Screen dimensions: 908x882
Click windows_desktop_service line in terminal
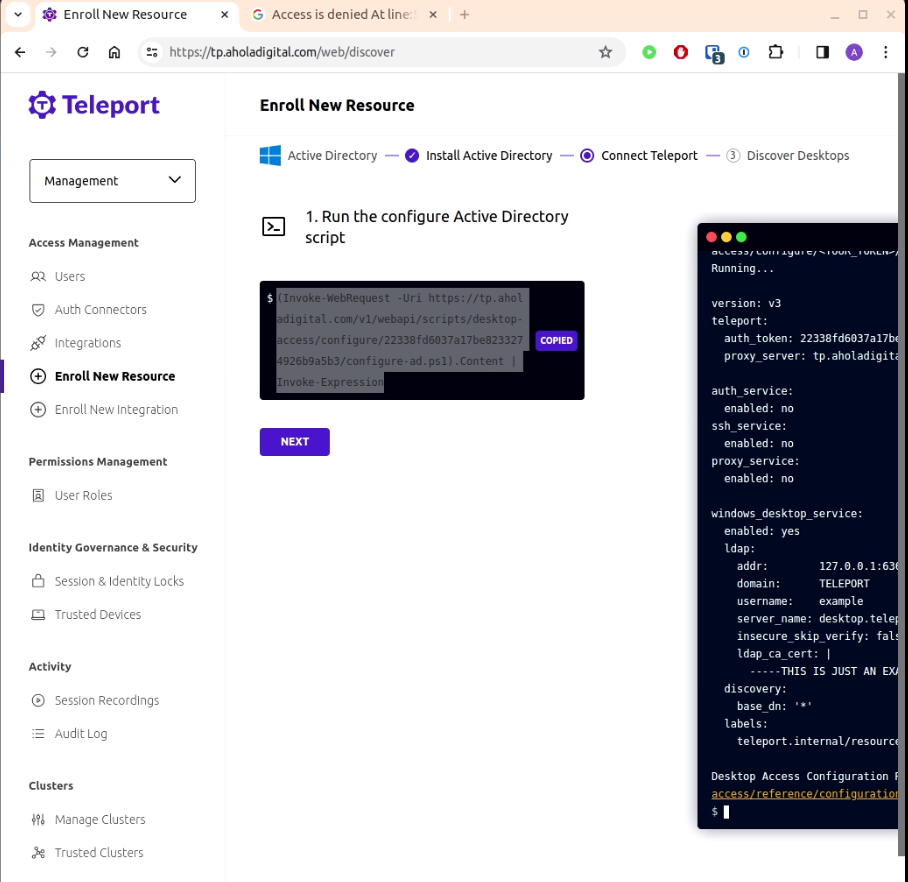tap(786, 513)
